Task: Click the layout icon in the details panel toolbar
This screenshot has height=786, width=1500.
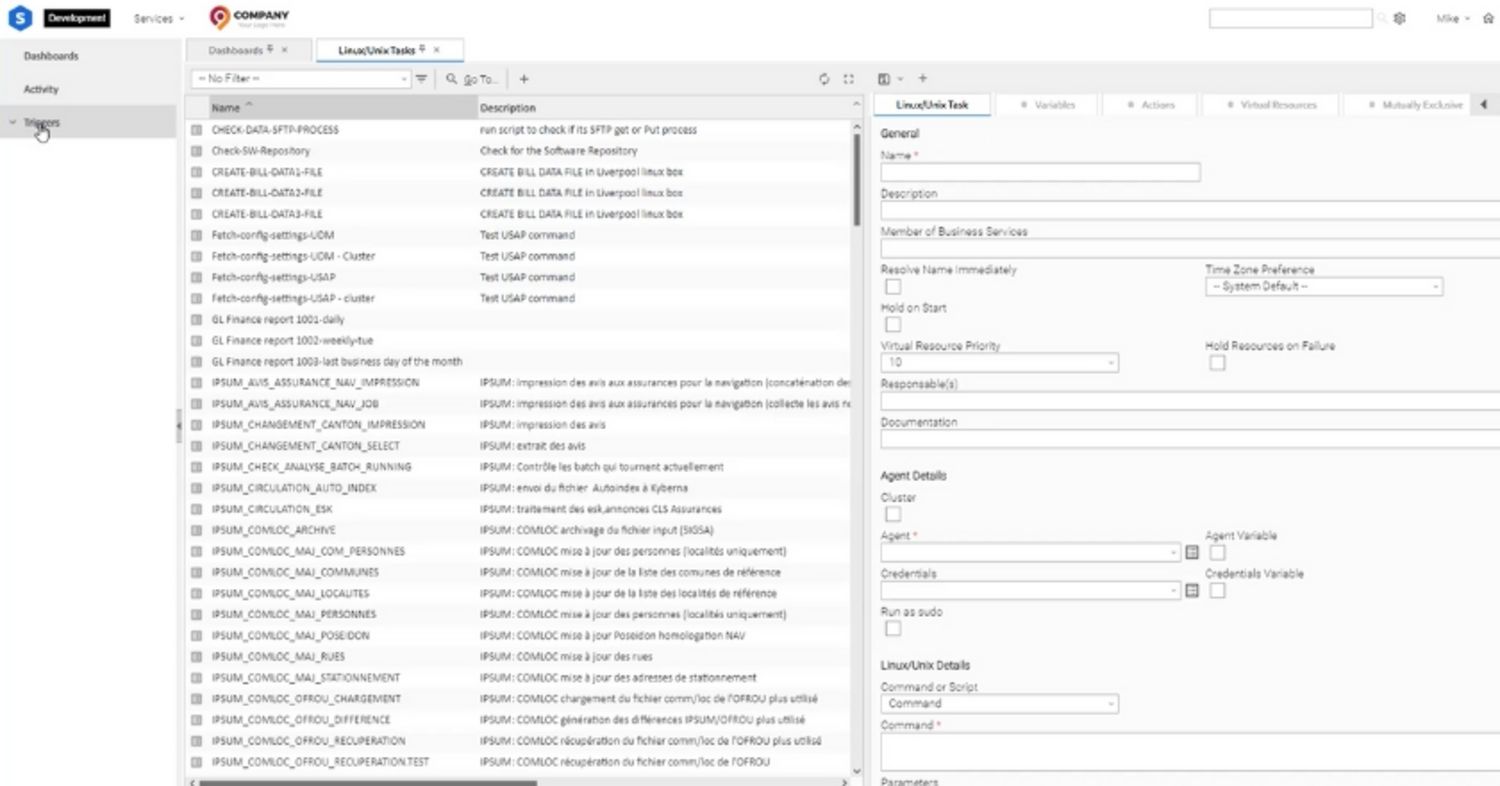Action: coord(884,78)
